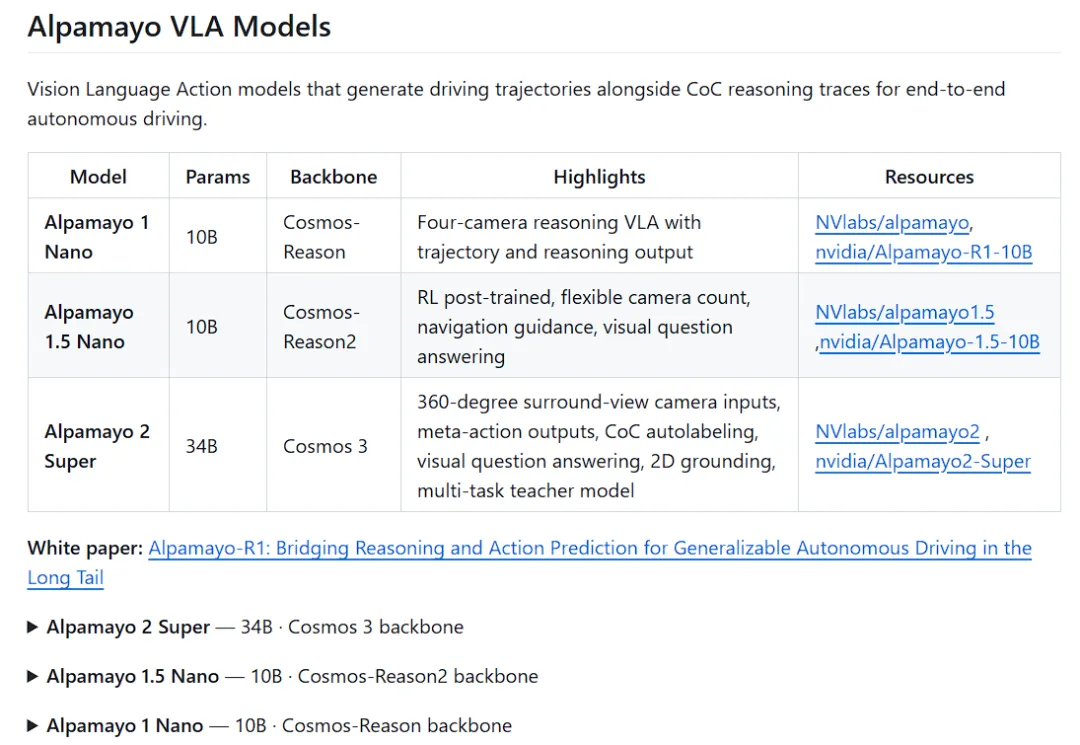Click the Model column header
The image size is (1080, 745).
98,176
